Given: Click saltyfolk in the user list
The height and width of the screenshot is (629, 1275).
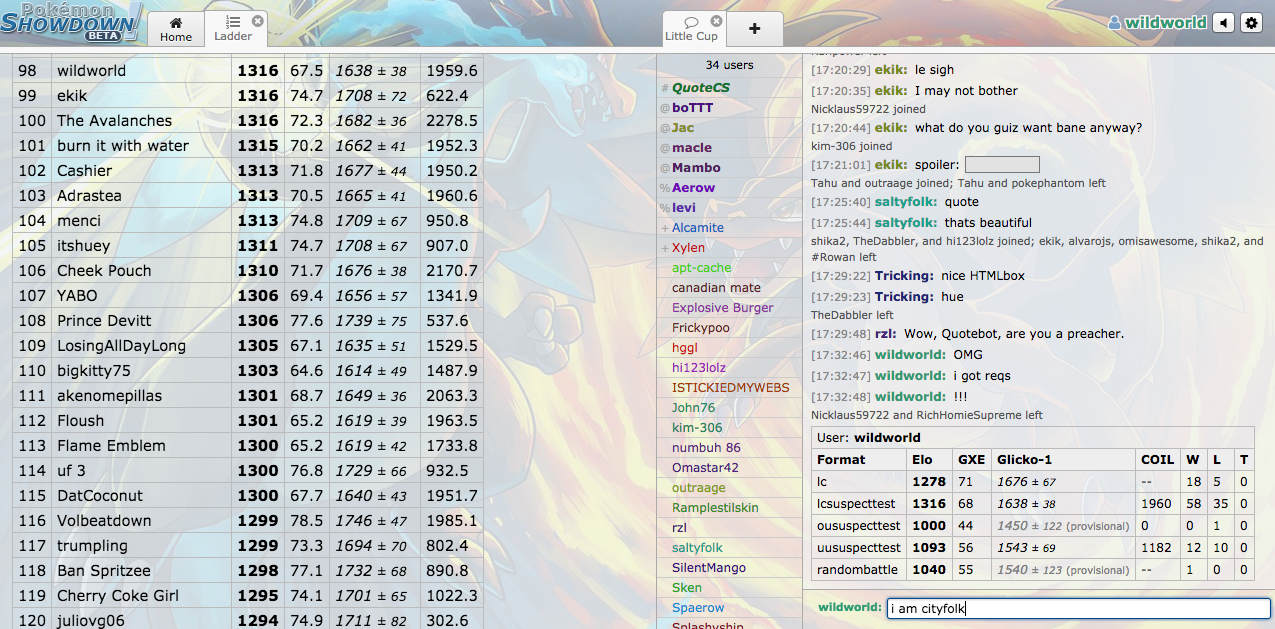Looking at the screenshot, I should coord(697,548).
